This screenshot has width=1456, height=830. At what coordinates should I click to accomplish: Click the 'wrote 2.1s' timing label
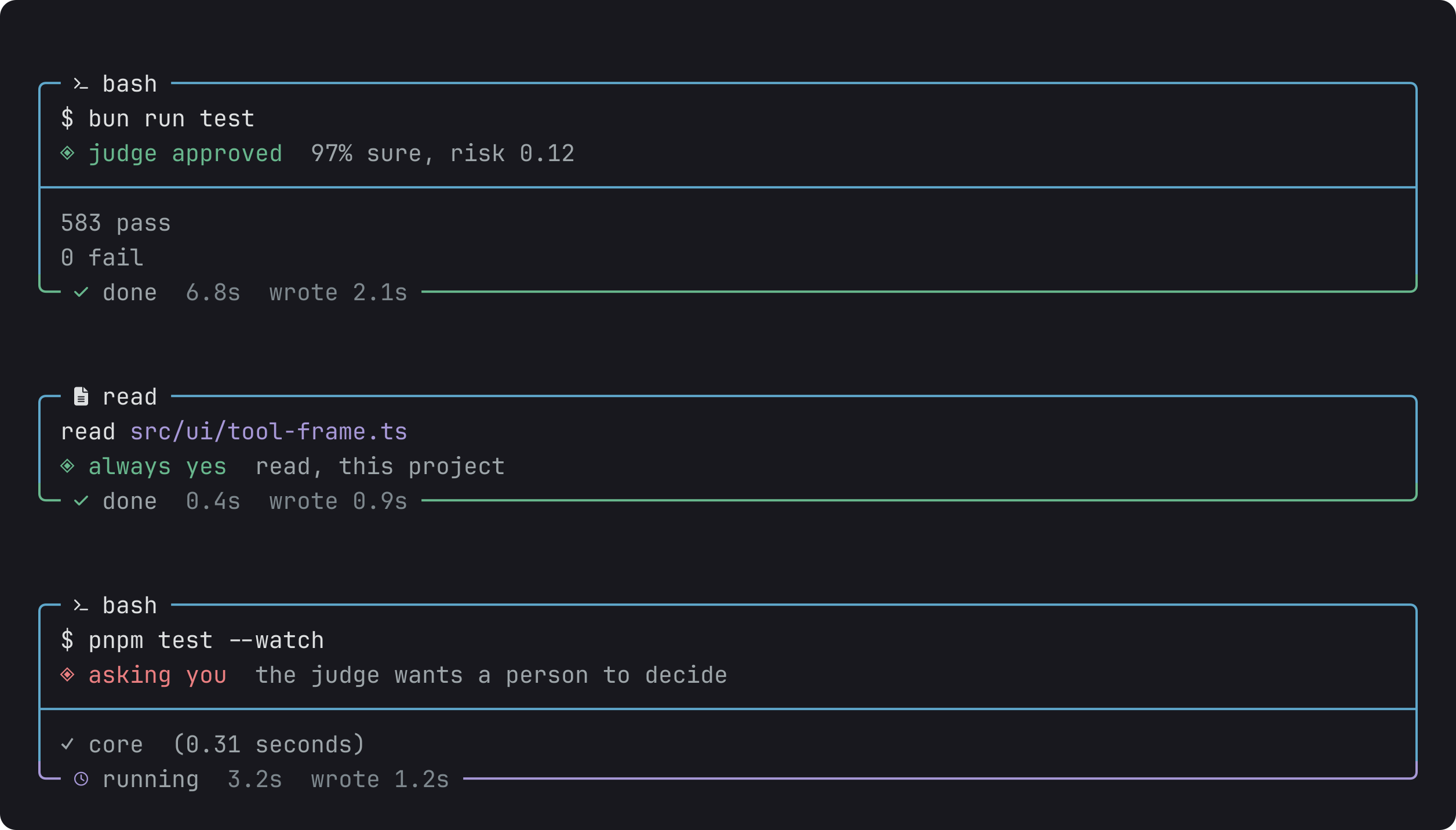point(338,293)
